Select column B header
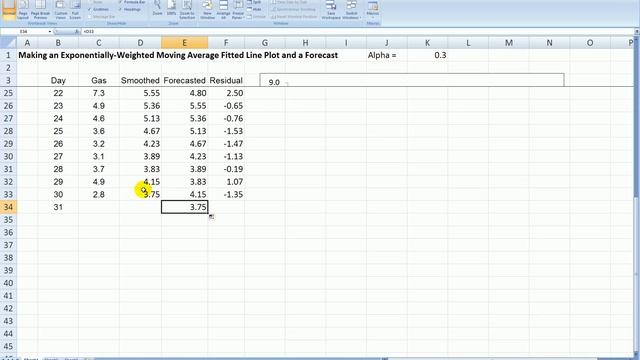Viewport: 640px width, 360px height. tap(58, 42)
